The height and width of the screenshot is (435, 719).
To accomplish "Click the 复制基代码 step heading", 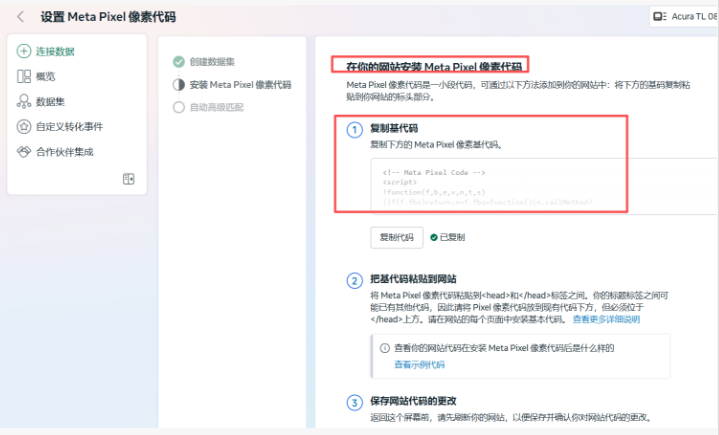I will pos(394,128).
